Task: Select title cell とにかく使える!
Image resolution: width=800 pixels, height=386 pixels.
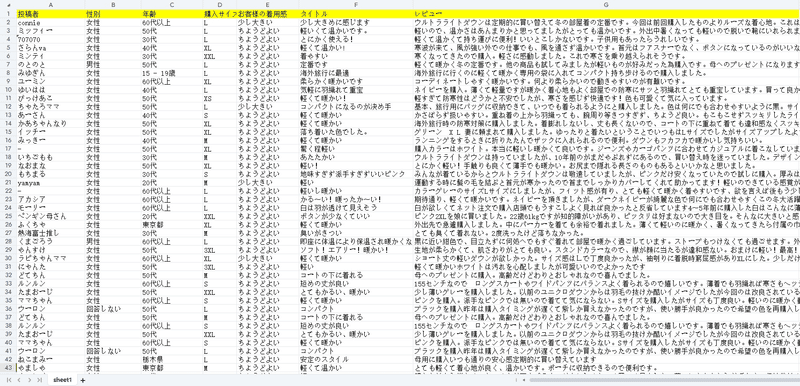Action: coord(356,39)
